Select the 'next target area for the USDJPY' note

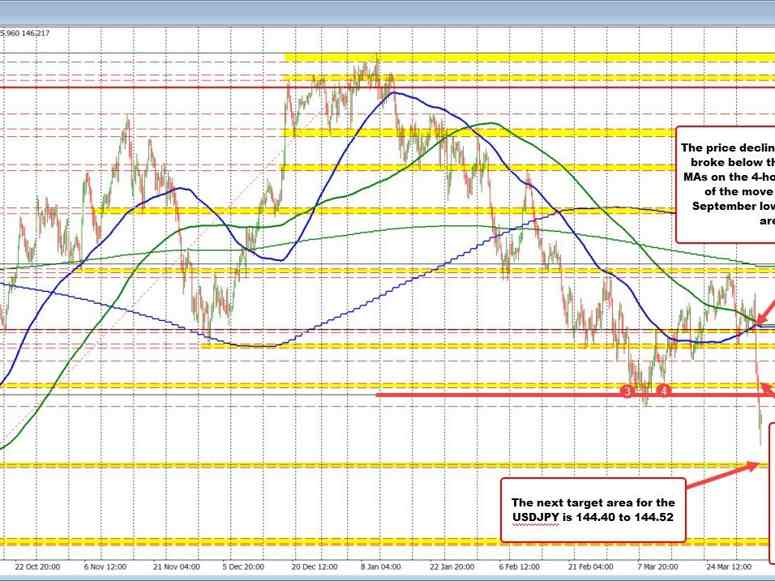coord(593,510)
